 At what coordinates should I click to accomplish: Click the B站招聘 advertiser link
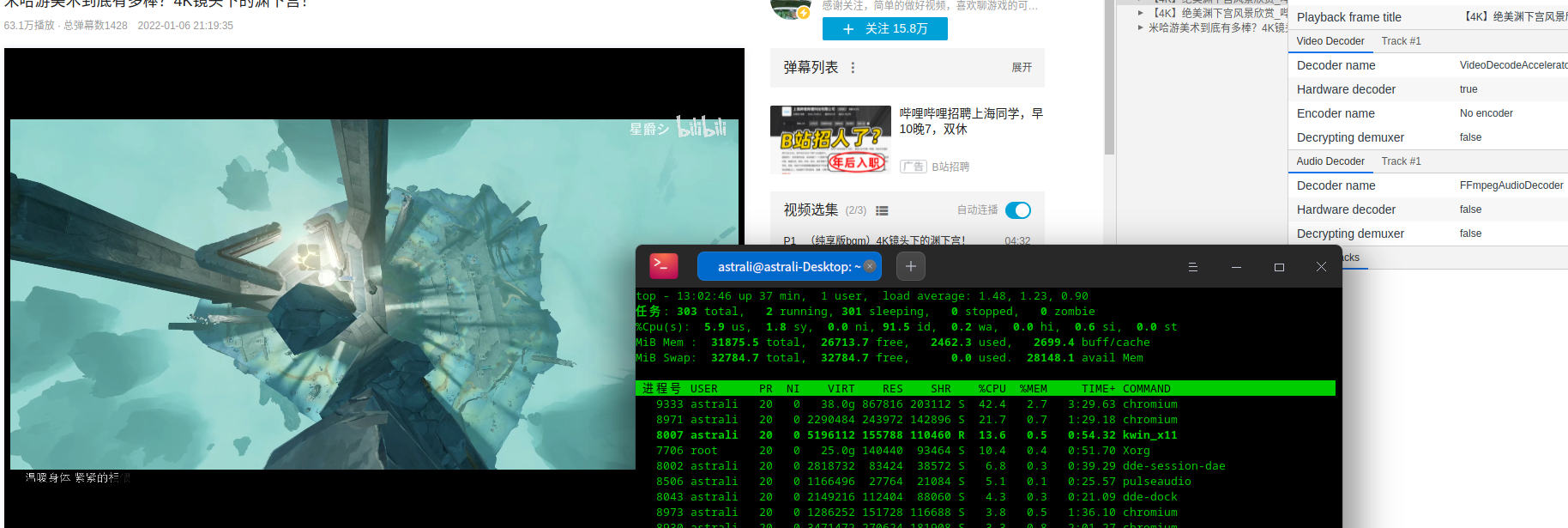pyautogui.click(x=950, y=167)
